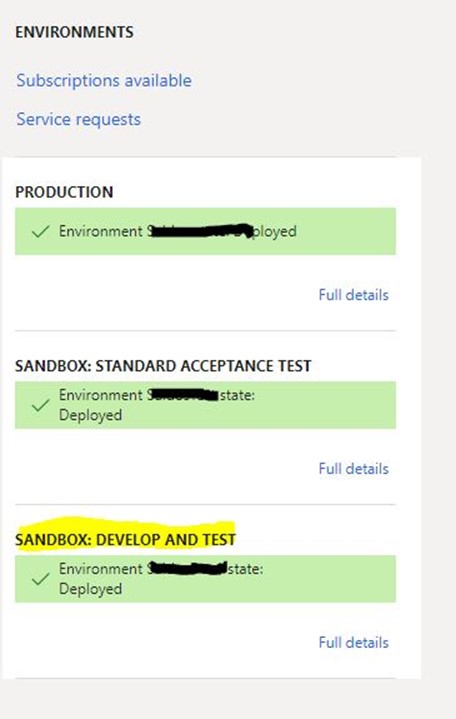View Full details for Develop and Test sandbox

point(354,642)
